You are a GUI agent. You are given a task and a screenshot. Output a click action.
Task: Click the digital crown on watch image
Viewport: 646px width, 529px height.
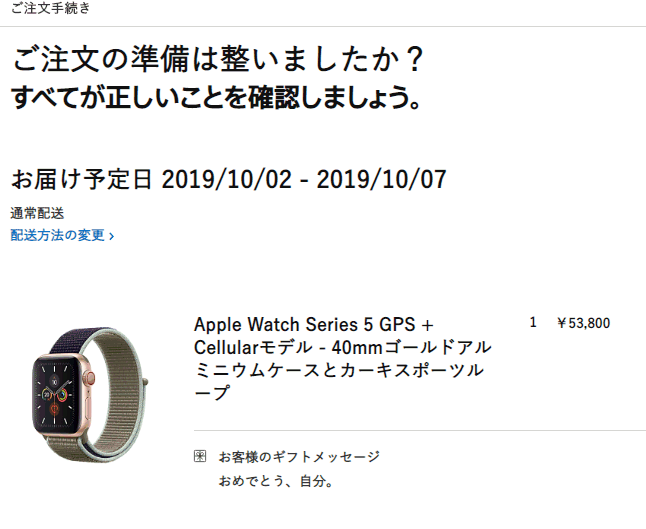(x=89, y=377)
